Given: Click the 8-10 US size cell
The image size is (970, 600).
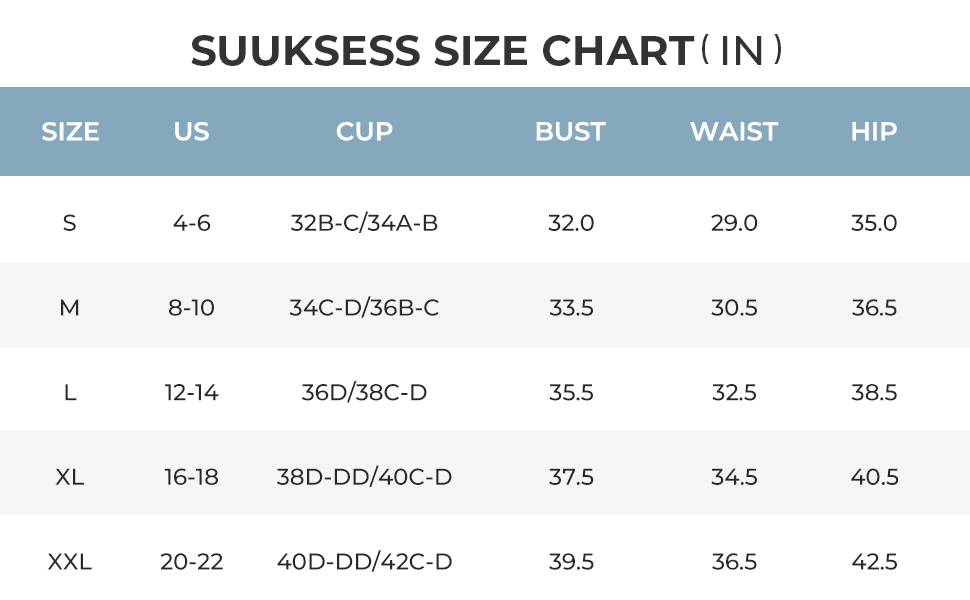Looking at the screenshot, I should point(191,308).
